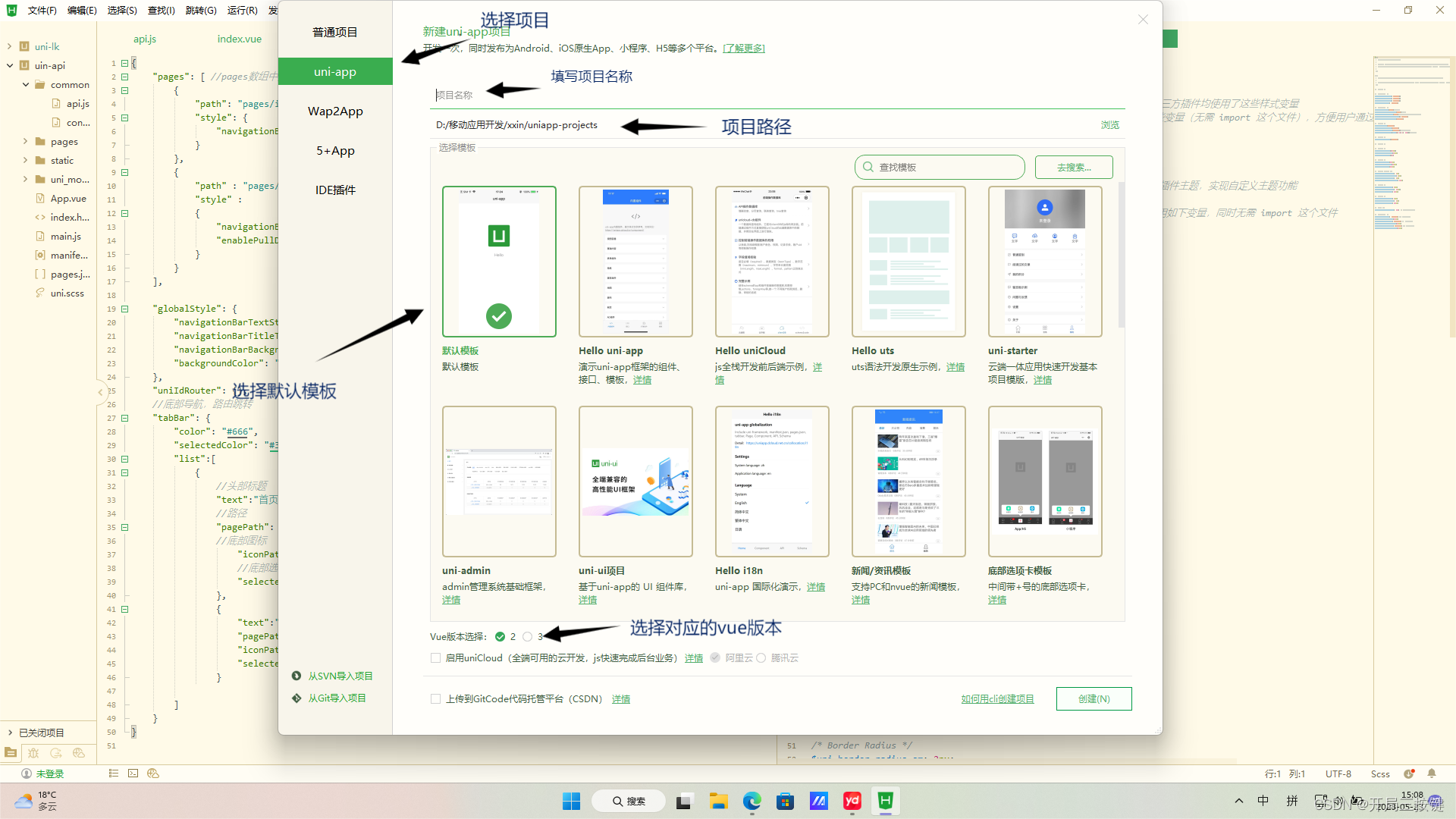This screenshot has height=819, width=1456.
Task: Open the debug bug icon tab
Action: [x=33, y=753]
